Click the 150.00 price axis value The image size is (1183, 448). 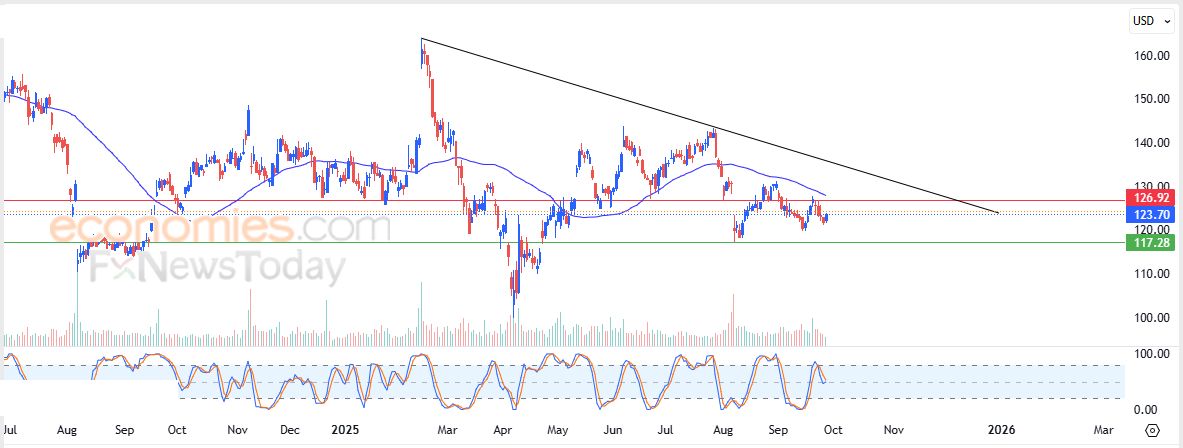pos(1150,99)
